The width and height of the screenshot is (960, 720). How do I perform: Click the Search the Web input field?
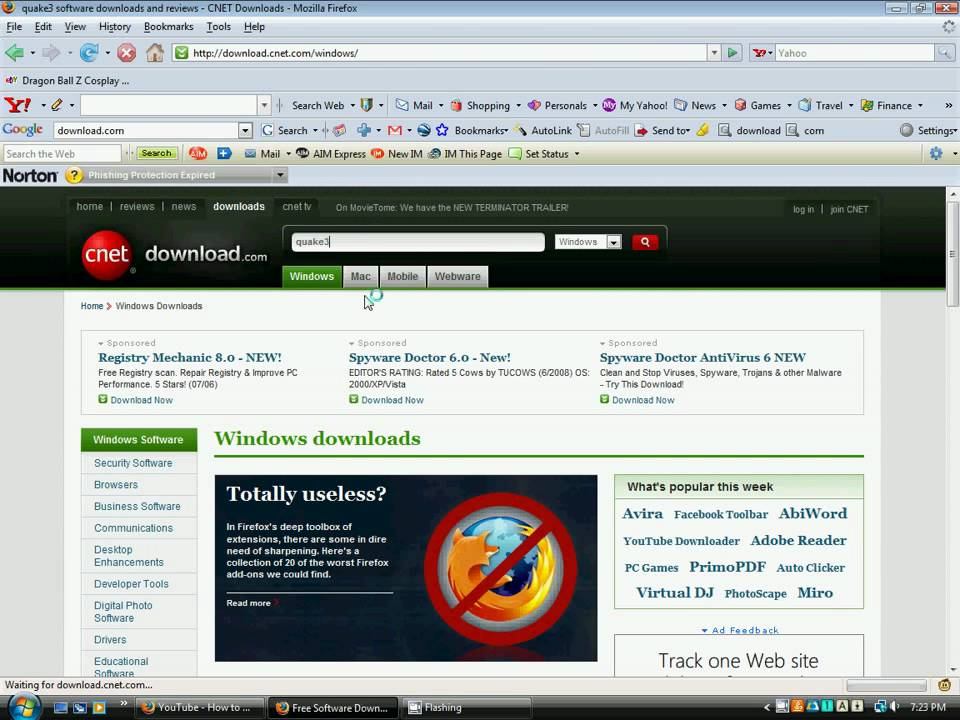tap(62, 154)
